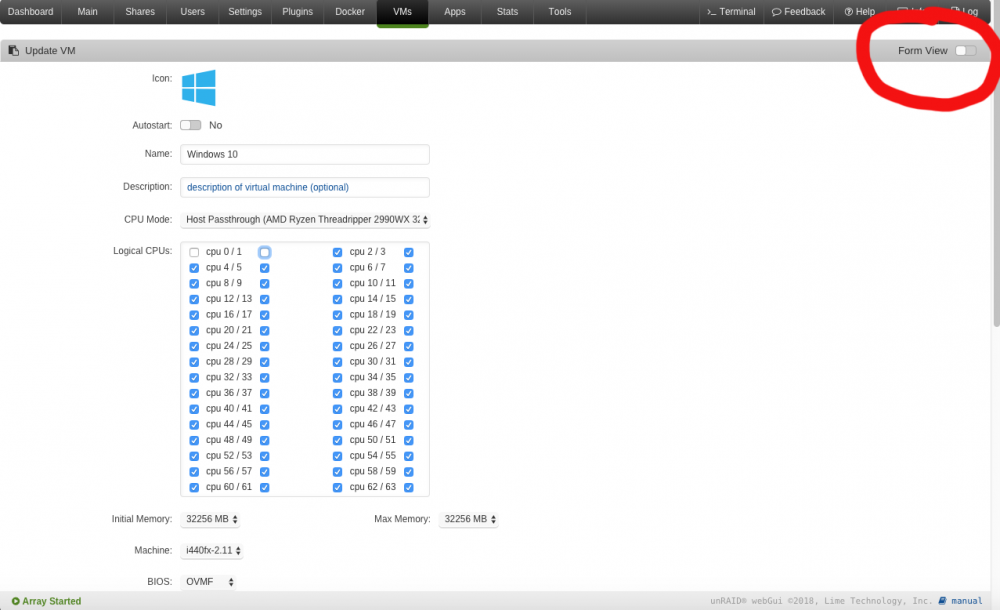
Task: Click the Description input field
Action: (x=305, y=188)
